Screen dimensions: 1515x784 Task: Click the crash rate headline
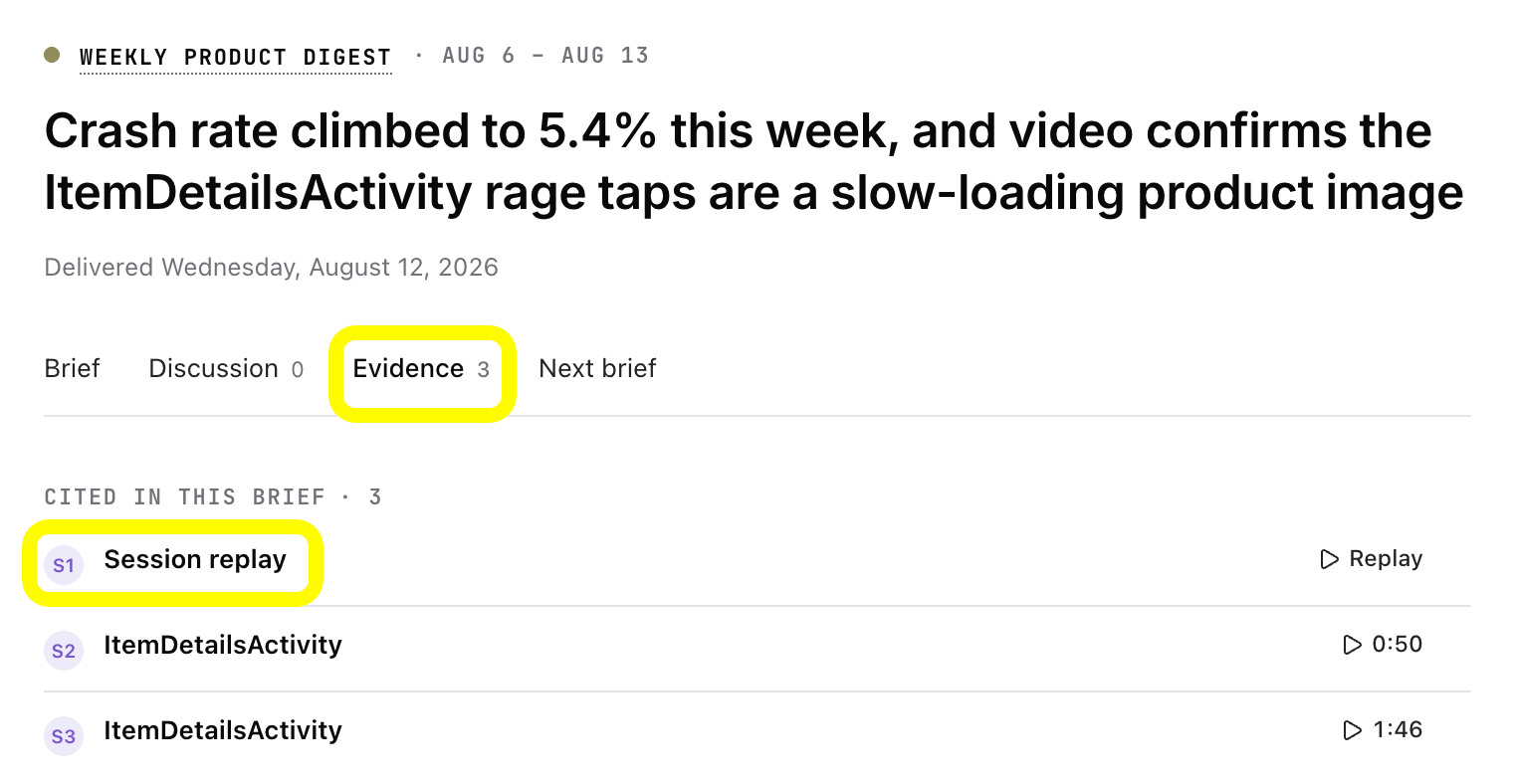[755, 162]
